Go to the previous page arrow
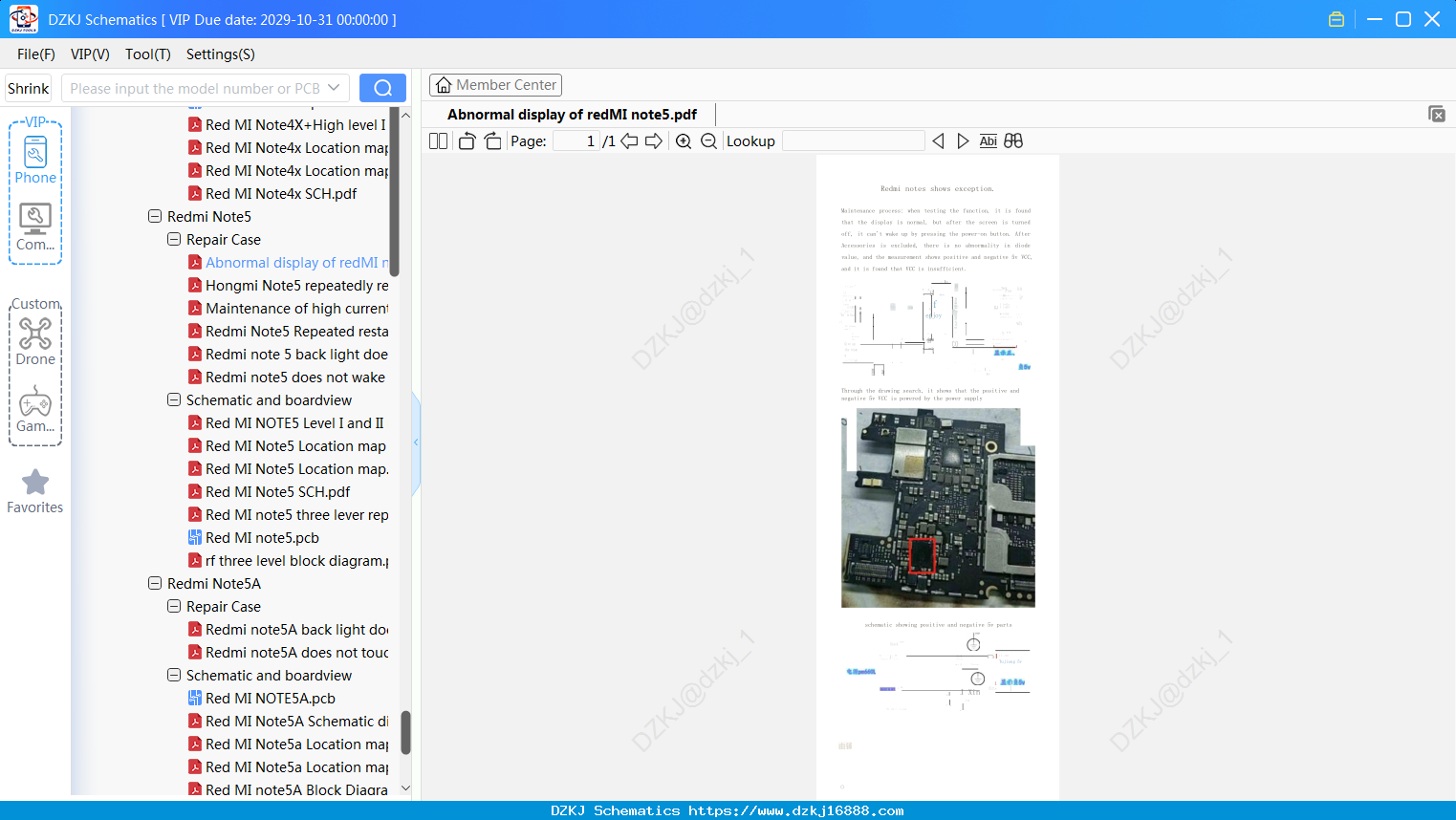The width and height of the screenshot is (1456, 820). (629, 141)
